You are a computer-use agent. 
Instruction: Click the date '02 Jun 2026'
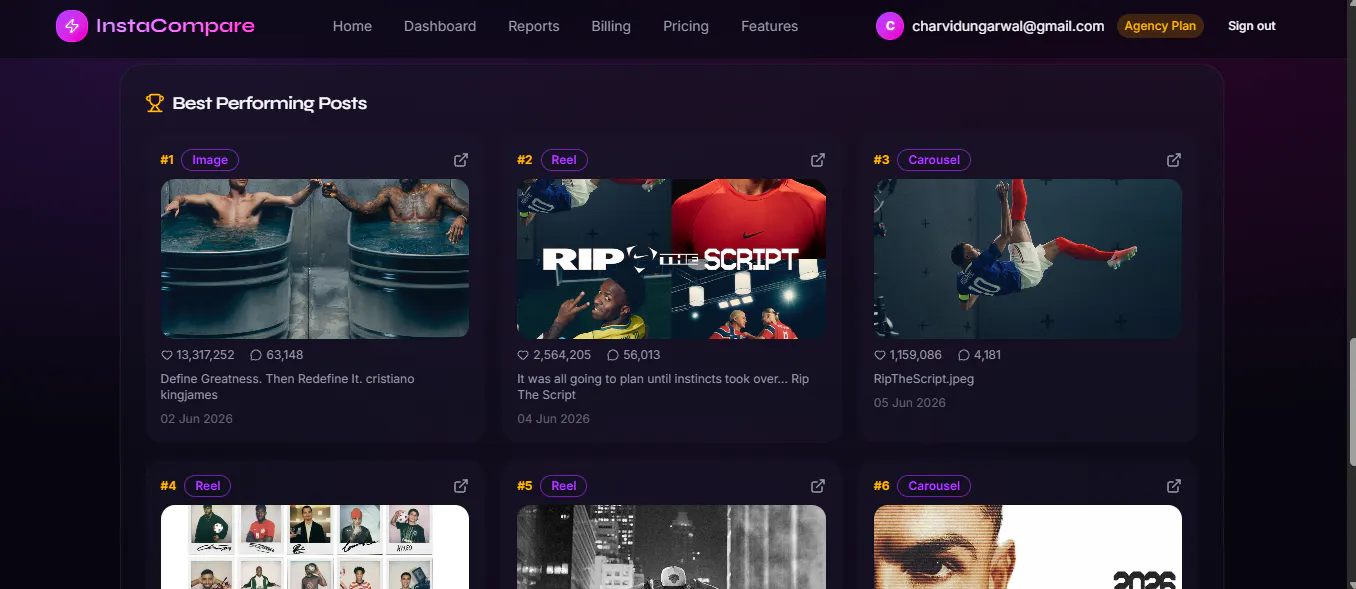pos(197,419)
